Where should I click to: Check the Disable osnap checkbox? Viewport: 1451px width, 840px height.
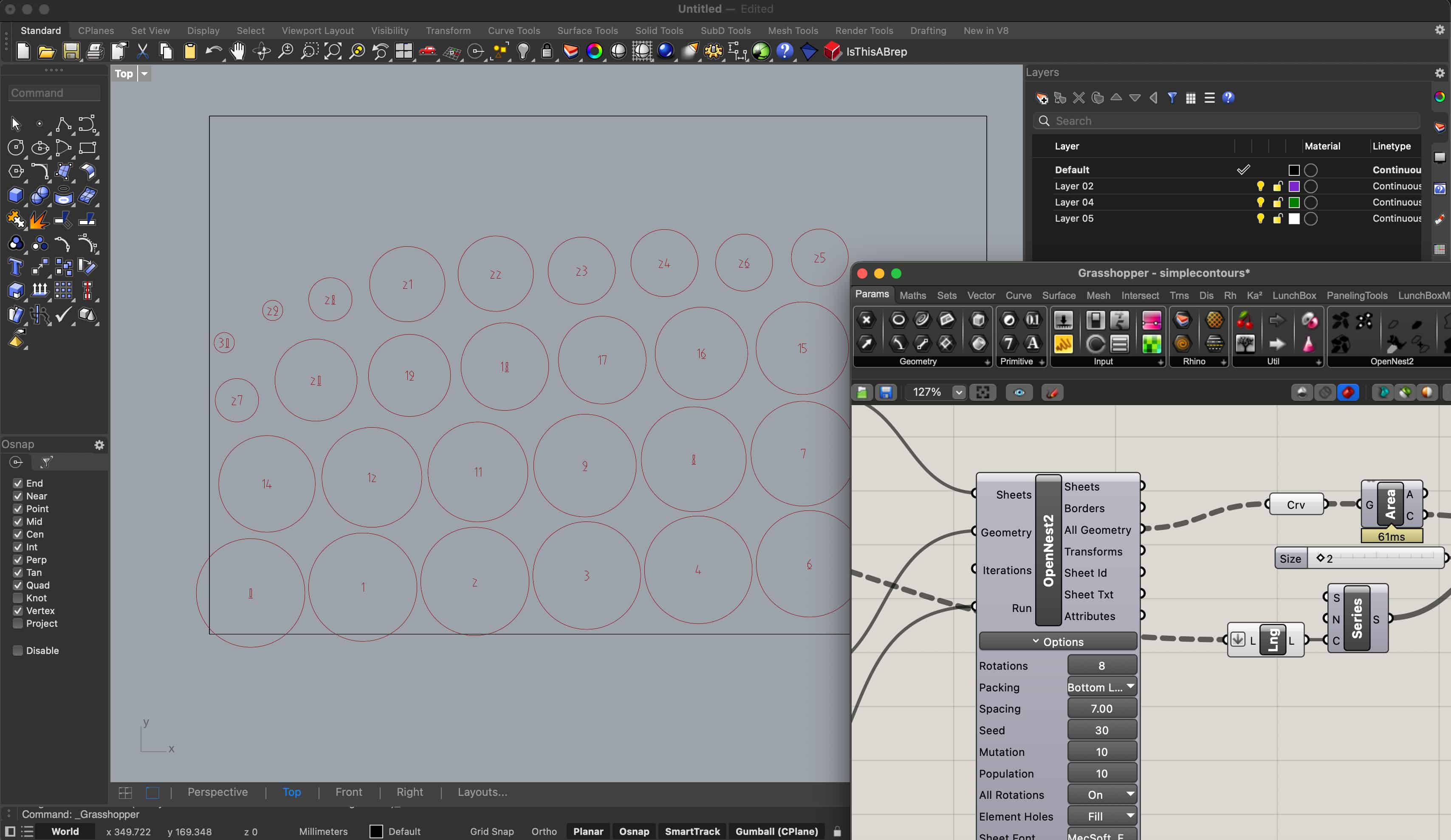pyautogui.click(x=18, y=651)
